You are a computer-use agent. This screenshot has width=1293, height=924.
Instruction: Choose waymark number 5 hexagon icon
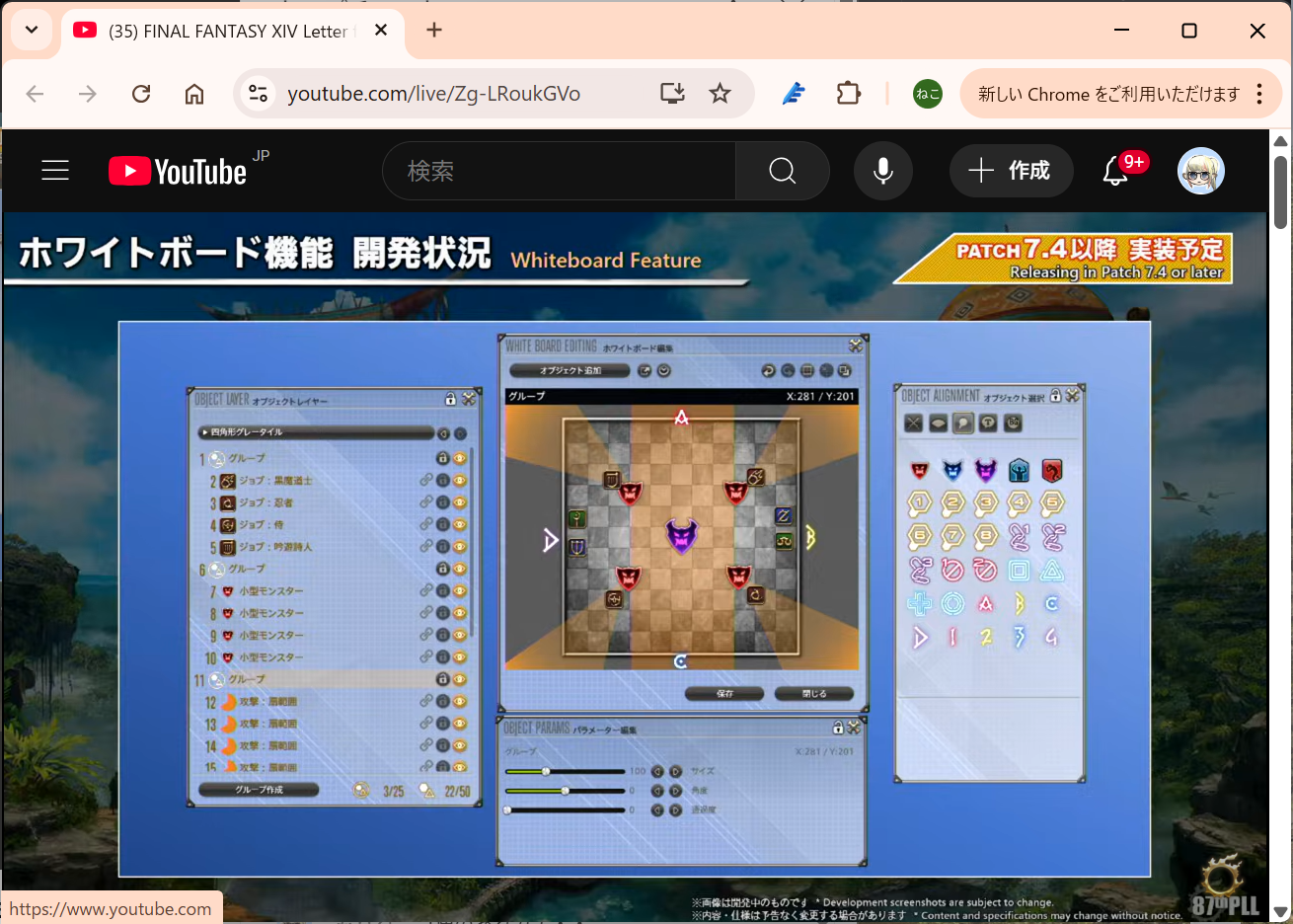tap(1052, 503)
